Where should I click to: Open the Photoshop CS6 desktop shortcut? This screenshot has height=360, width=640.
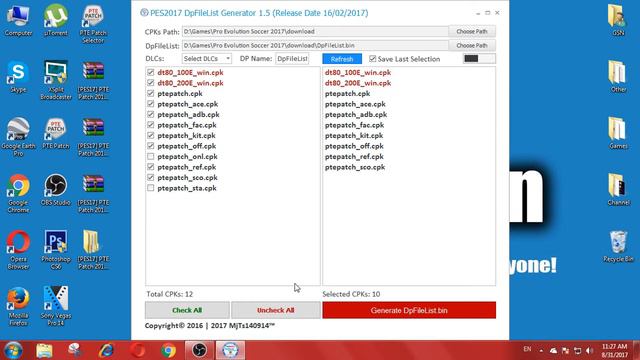pyautogui.click(x=56, y=250)
